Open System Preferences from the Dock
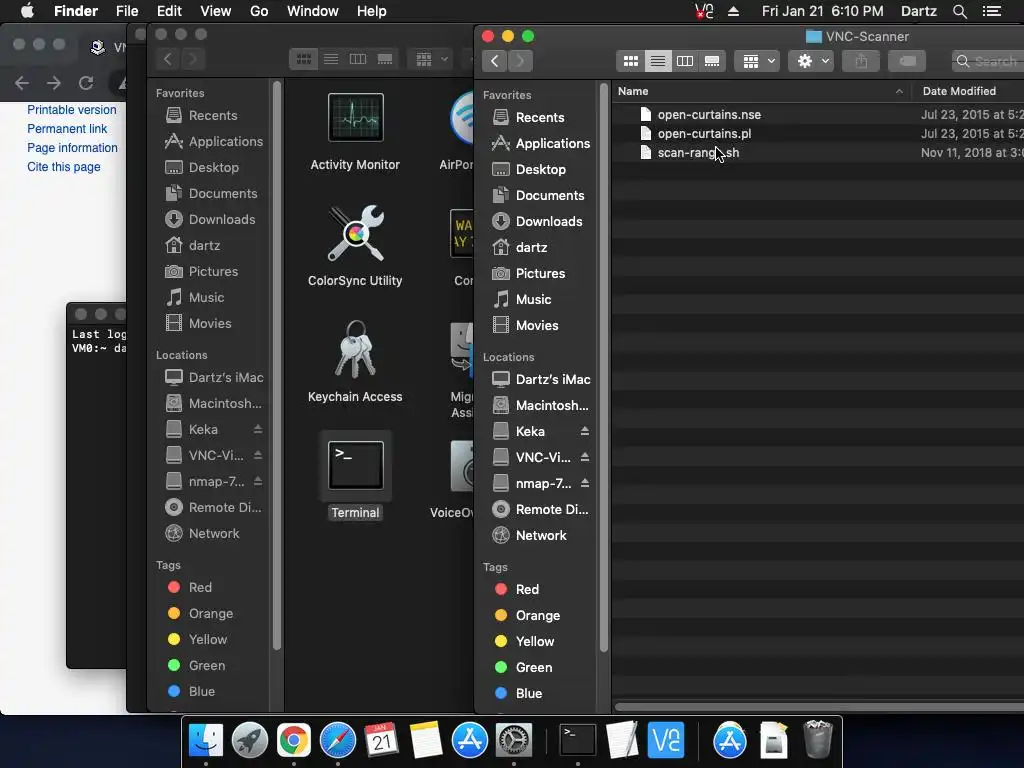 point(514,740)
